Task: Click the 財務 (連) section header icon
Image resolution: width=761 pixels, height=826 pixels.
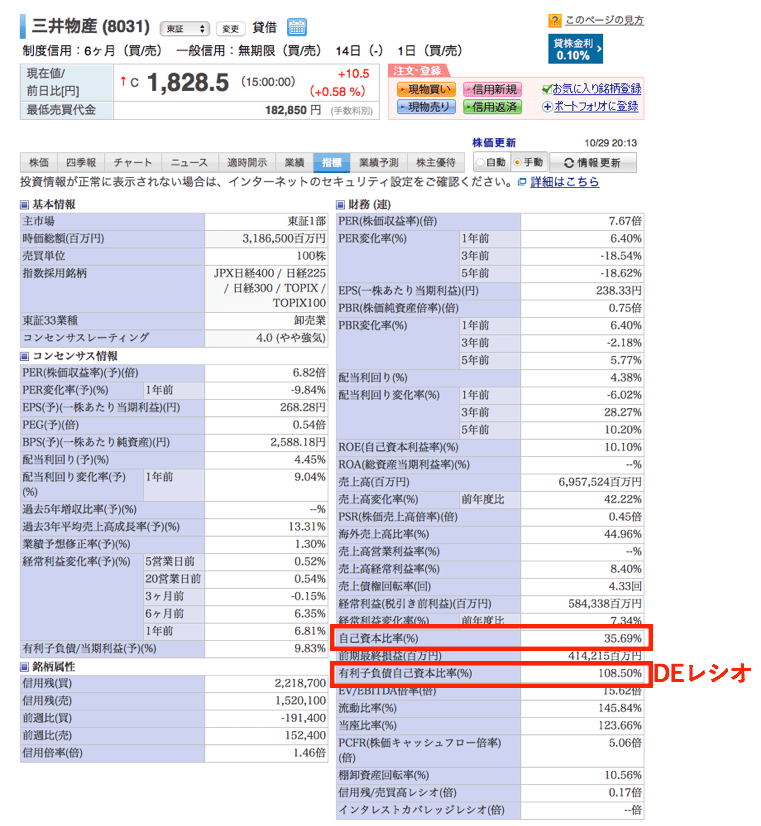Action: [340, 204]
